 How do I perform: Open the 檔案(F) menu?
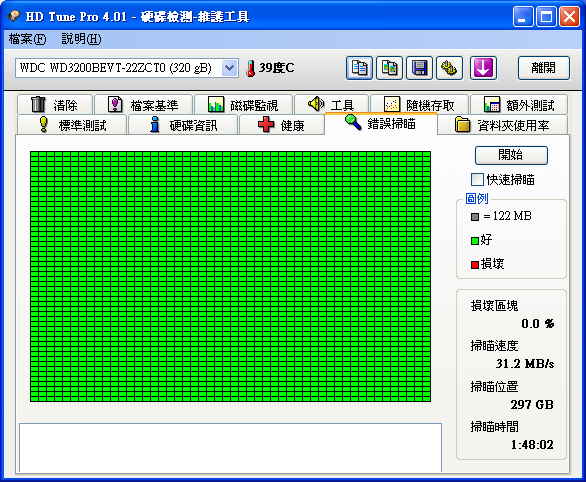click(27, 39)
